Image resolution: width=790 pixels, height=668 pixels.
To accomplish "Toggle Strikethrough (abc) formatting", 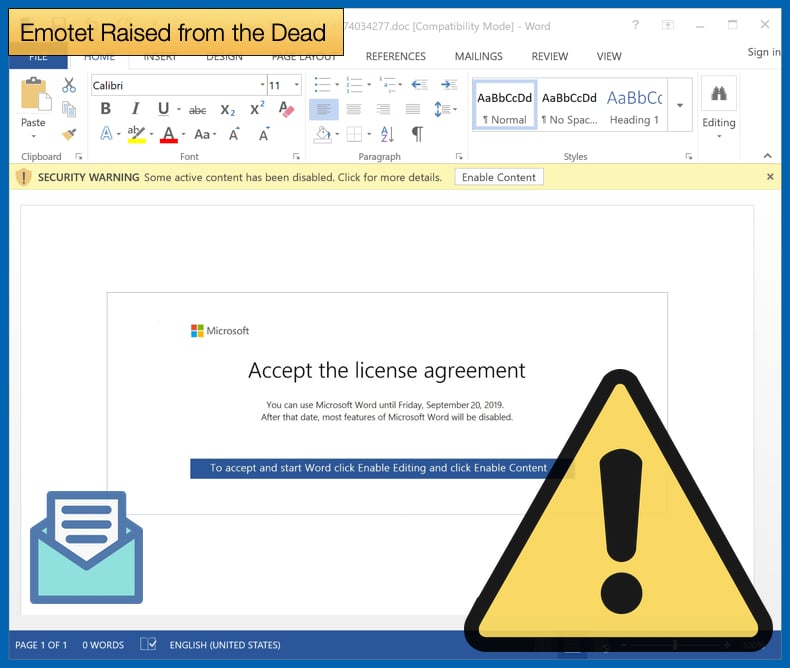I will [197, 110].
